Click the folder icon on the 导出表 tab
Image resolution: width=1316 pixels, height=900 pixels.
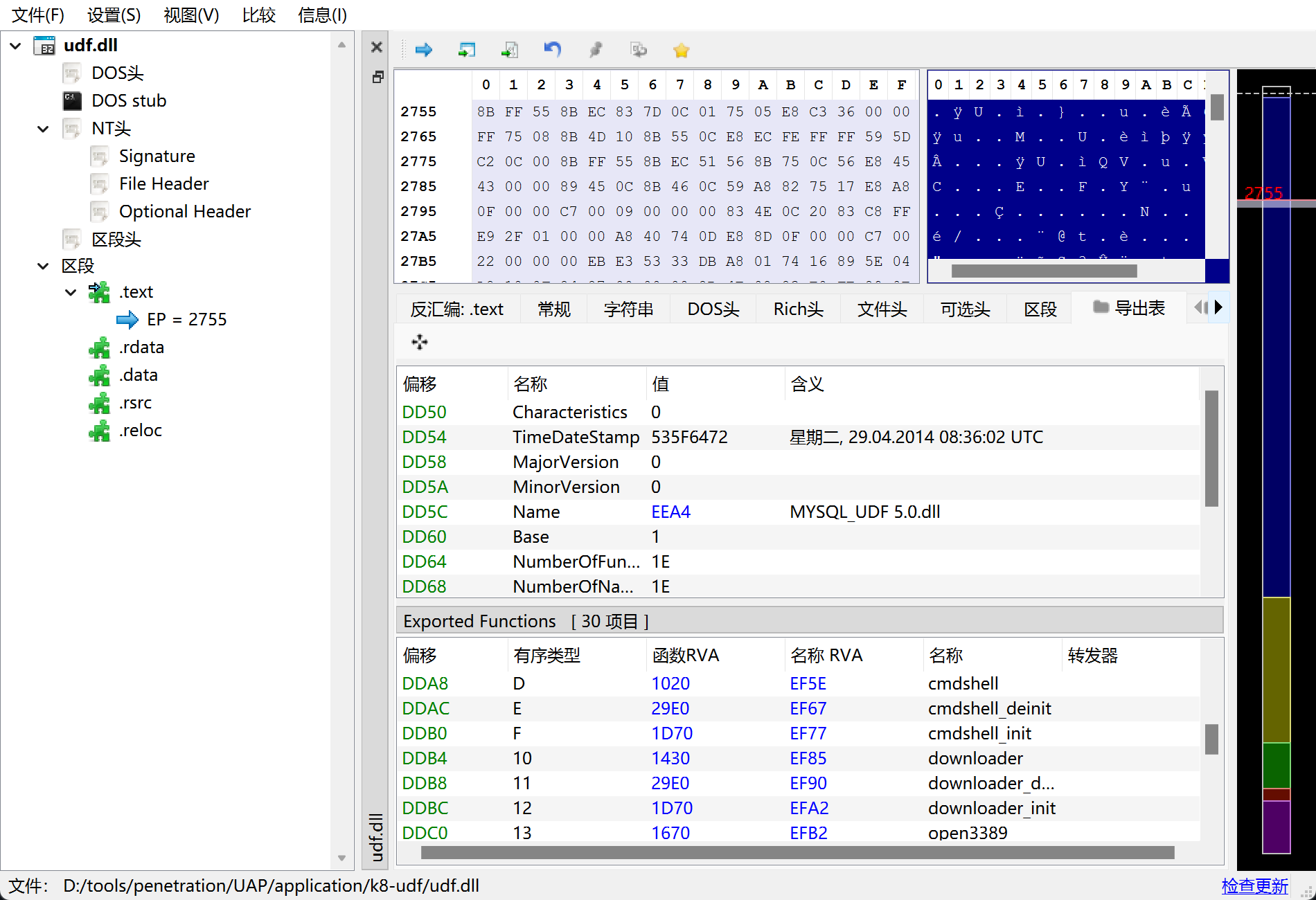pos(1101,307)
